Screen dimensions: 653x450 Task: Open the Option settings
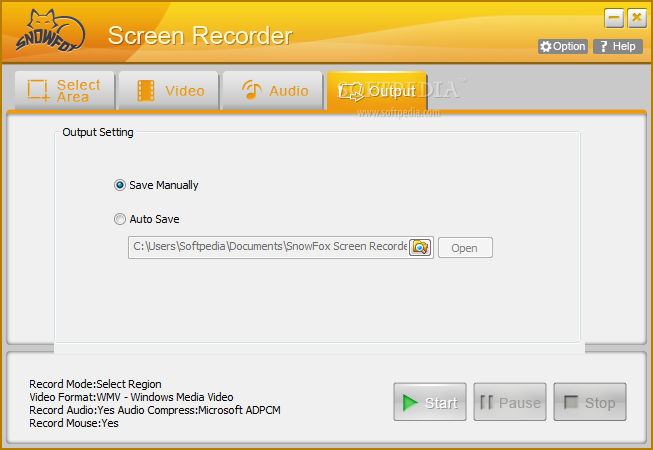pos(563,46)
